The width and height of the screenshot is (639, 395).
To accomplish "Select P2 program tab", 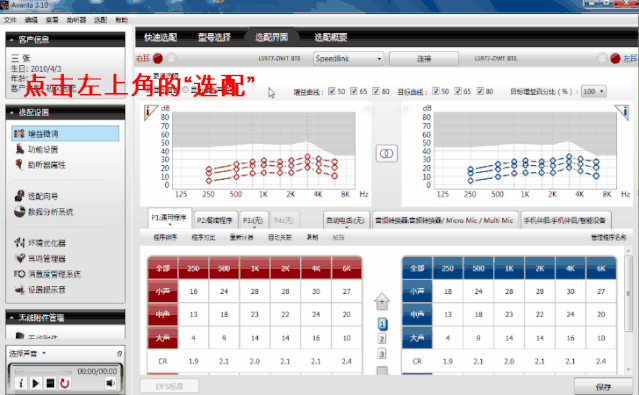I will [215, 220].
